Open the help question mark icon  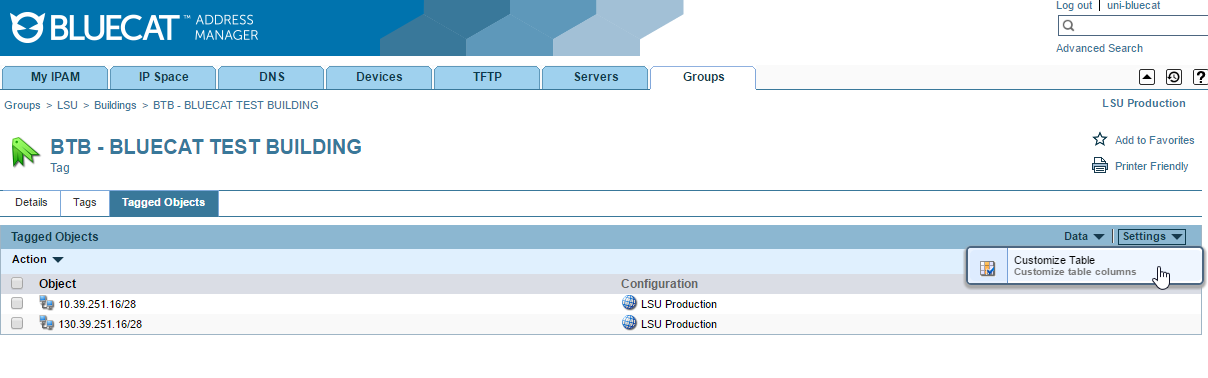[x=1200, y=77]
